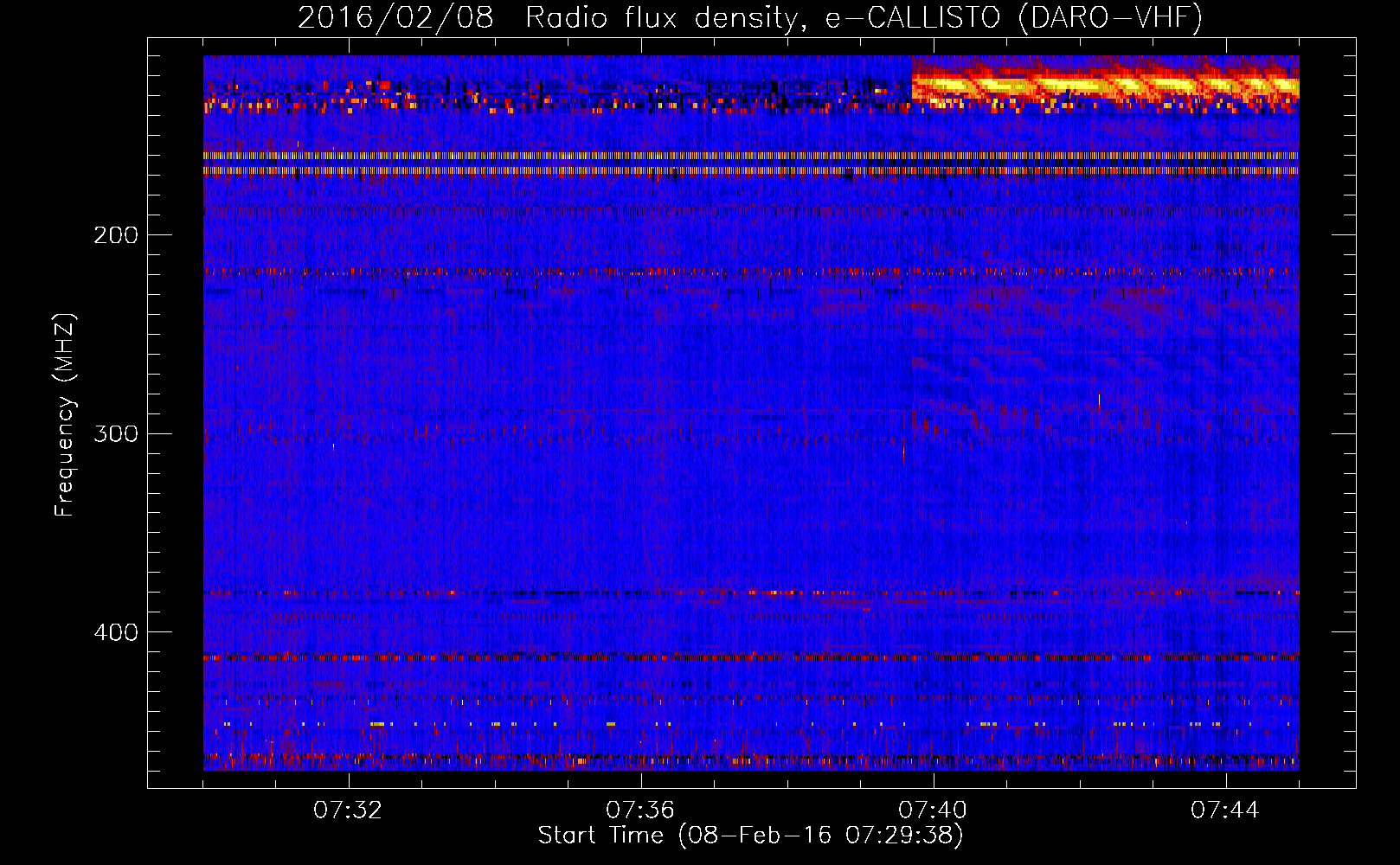
Task: Click the 200 frequency tick label
Action: click(x=116, y=235)
